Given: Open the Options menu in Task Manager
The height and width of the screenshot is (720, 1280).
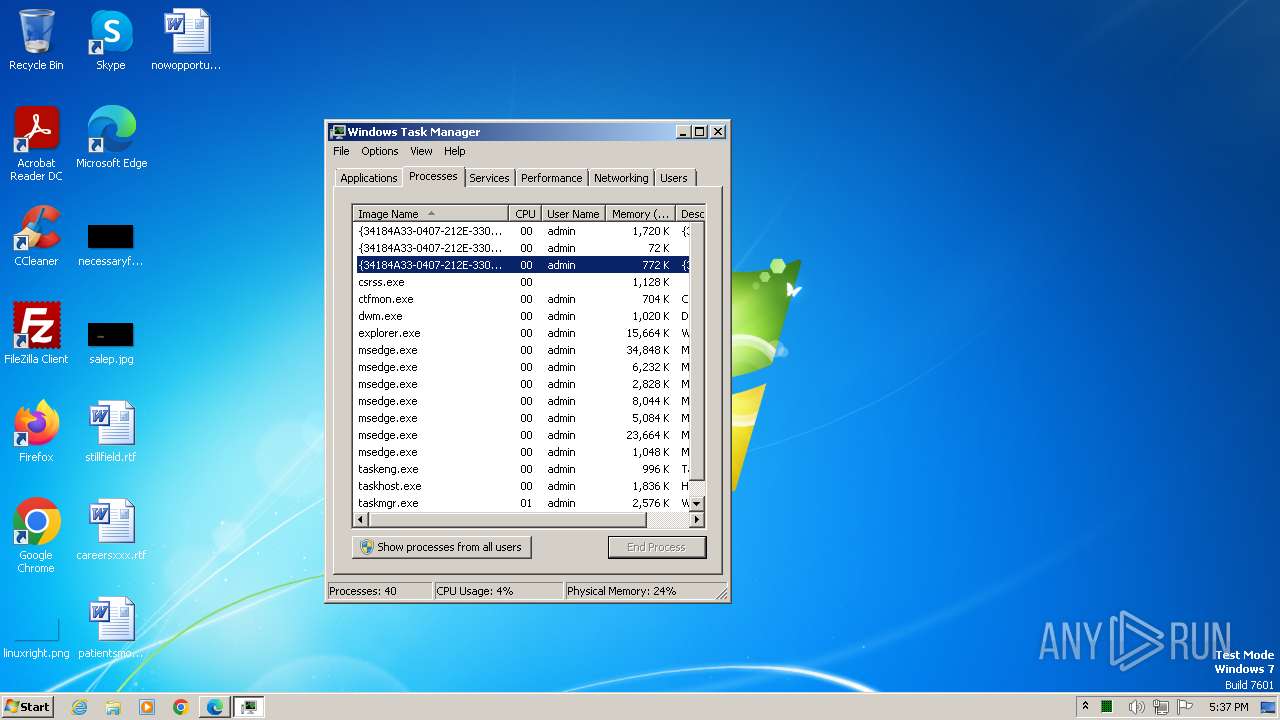Looking at the screenshot, I should tap(379, 151).
